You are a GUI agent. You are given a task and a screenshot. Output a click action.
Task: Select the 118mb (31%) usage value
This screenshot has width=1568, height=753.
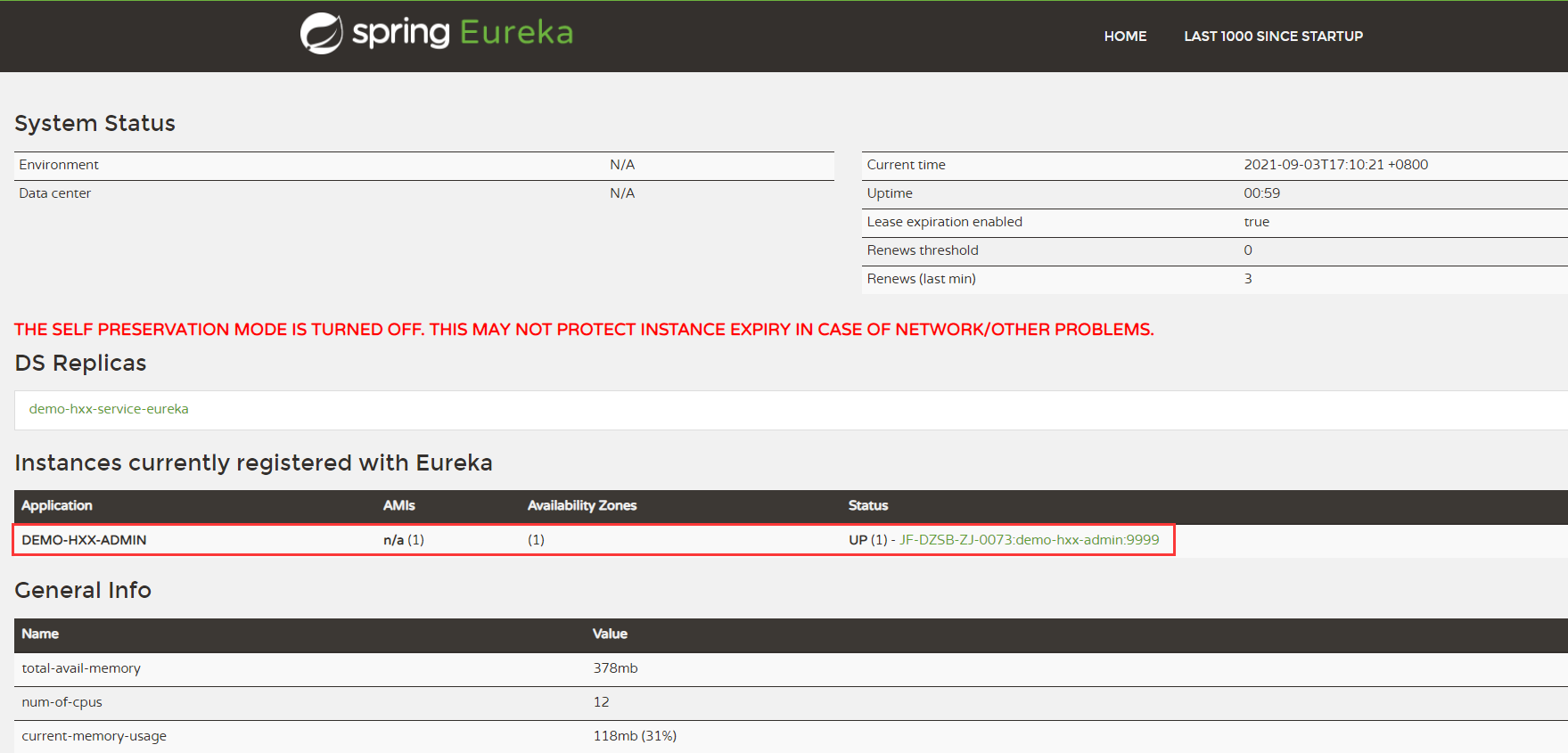[636, 736]
